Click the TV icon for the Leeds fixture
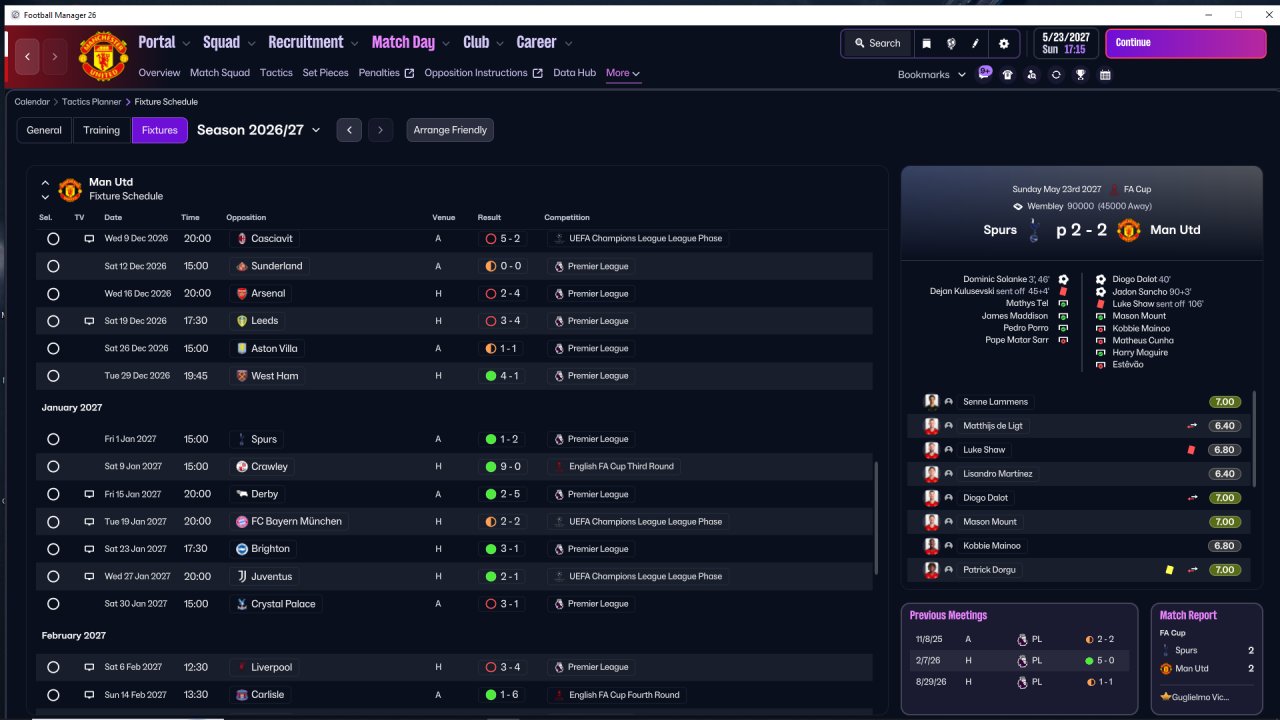 (x=89, y=321)
